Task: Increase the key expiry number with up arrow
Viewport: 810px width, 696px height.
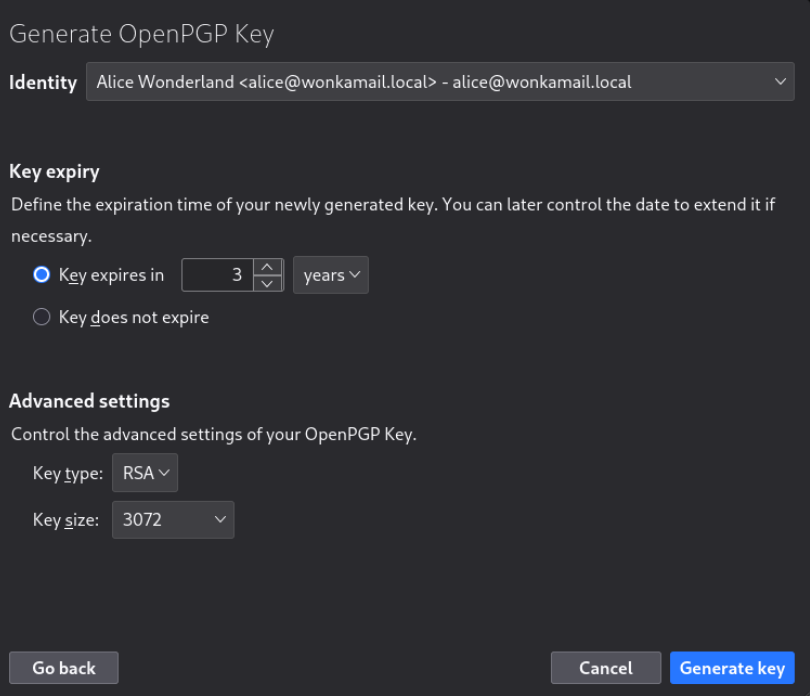Action: (267, 267)
